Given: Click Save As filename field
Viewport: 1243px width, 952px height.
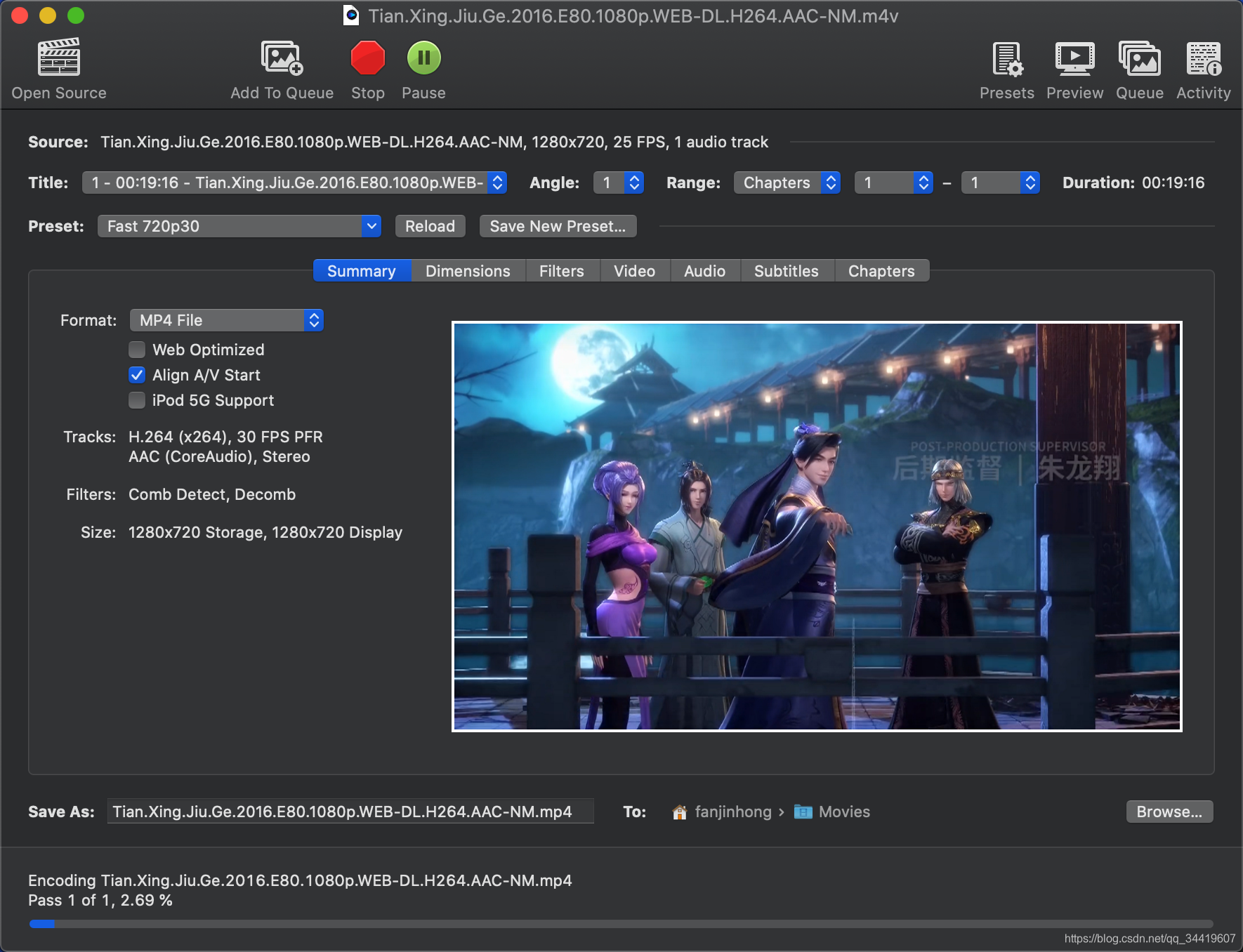Looking at the screenshot, I should (x=350, y=812).
